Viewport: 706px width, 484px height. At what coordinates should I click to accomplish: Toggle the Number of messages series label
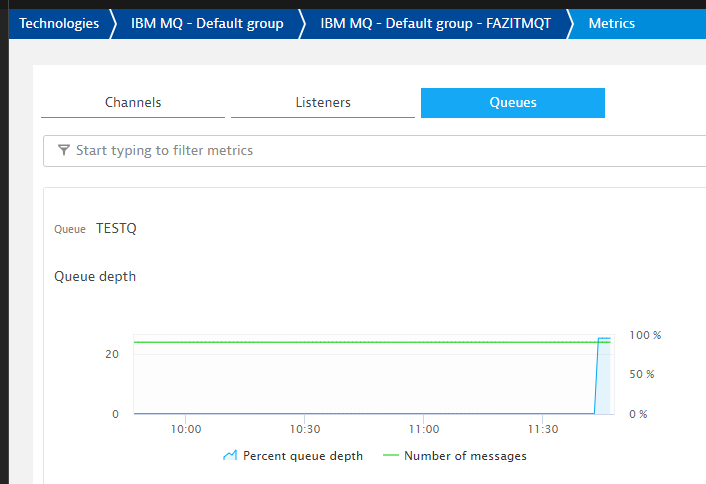pos(465,456)
